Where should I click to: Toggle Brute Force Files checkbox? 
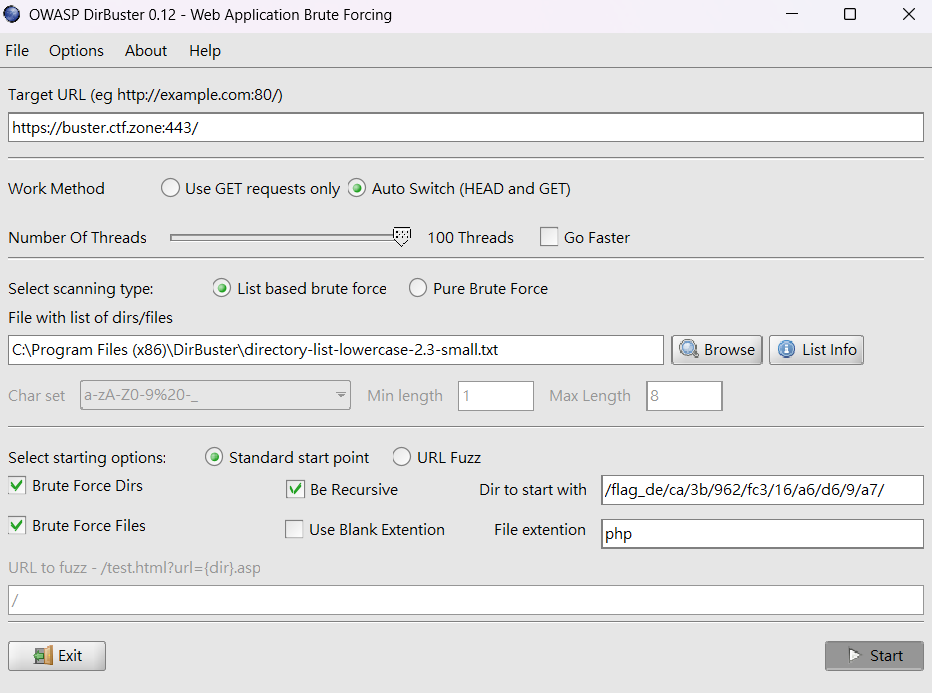click(x=17, y=525)
